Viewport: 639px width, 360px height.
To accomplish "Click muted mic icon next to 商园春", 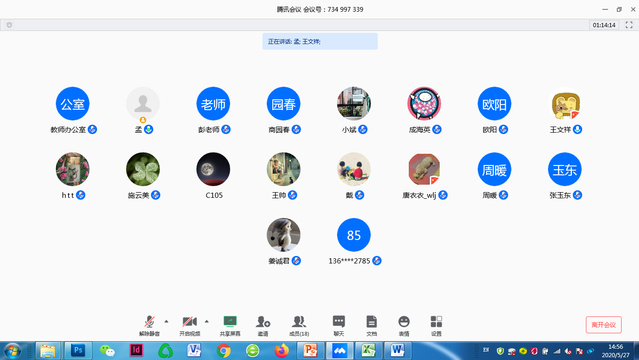I will click(x=296, y=130).
